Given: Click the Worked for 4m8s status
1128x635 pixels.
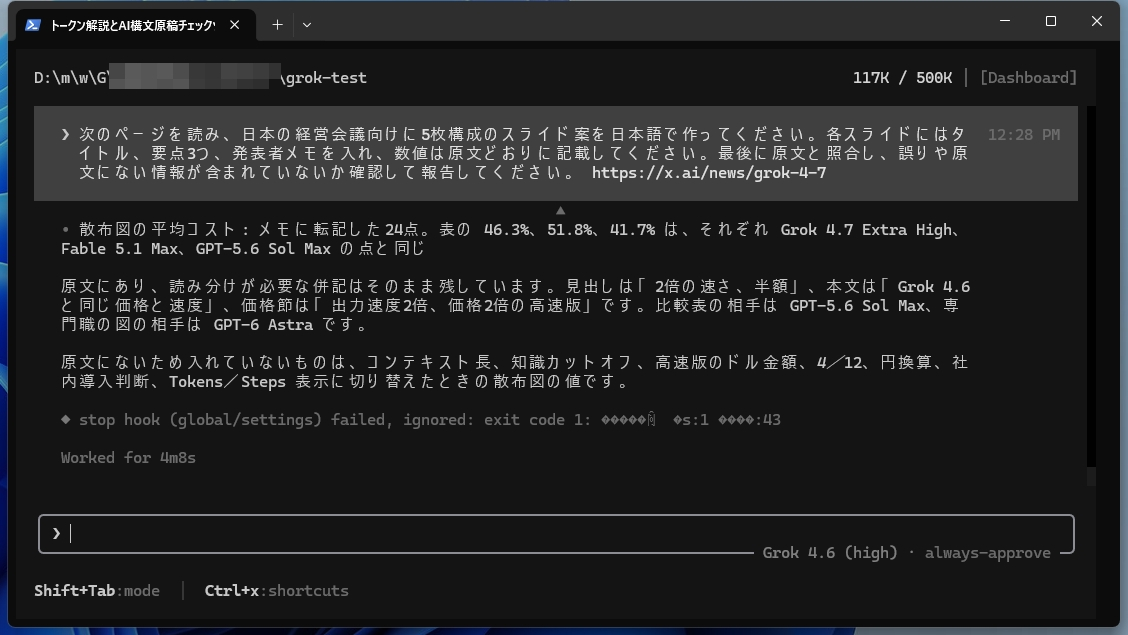Looking at the screenshot, I should click(x=128, y=457).
